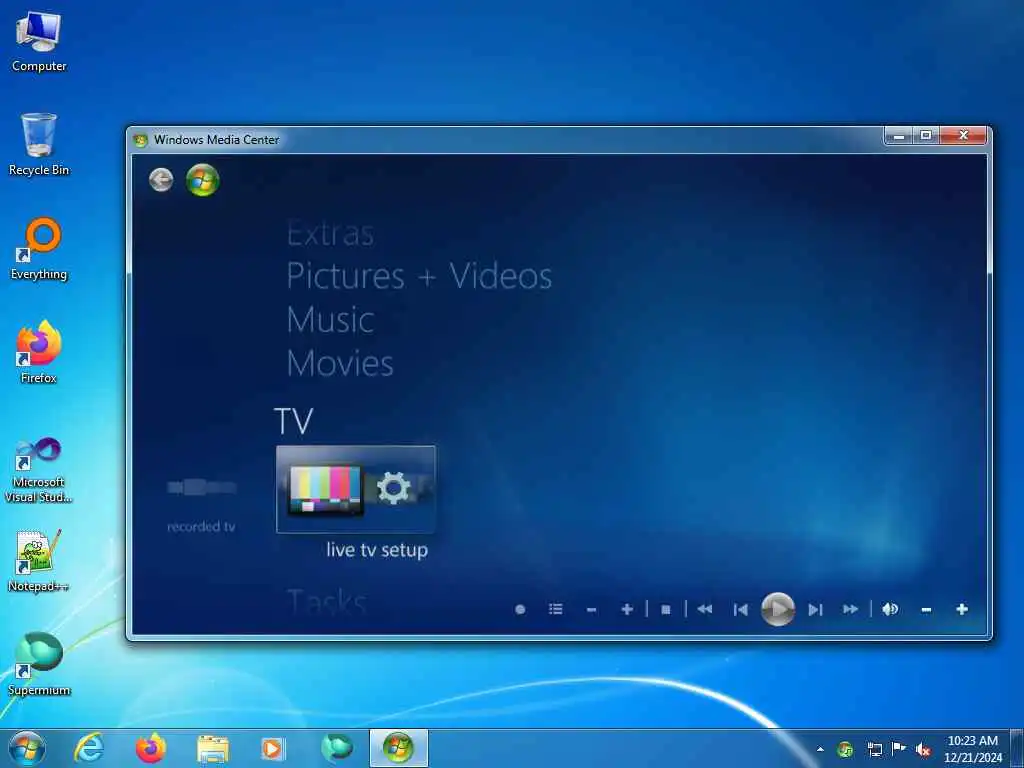Screen dimensions: 1024x768
Task: Select the Music menu entry
Action: click(330, 320)
